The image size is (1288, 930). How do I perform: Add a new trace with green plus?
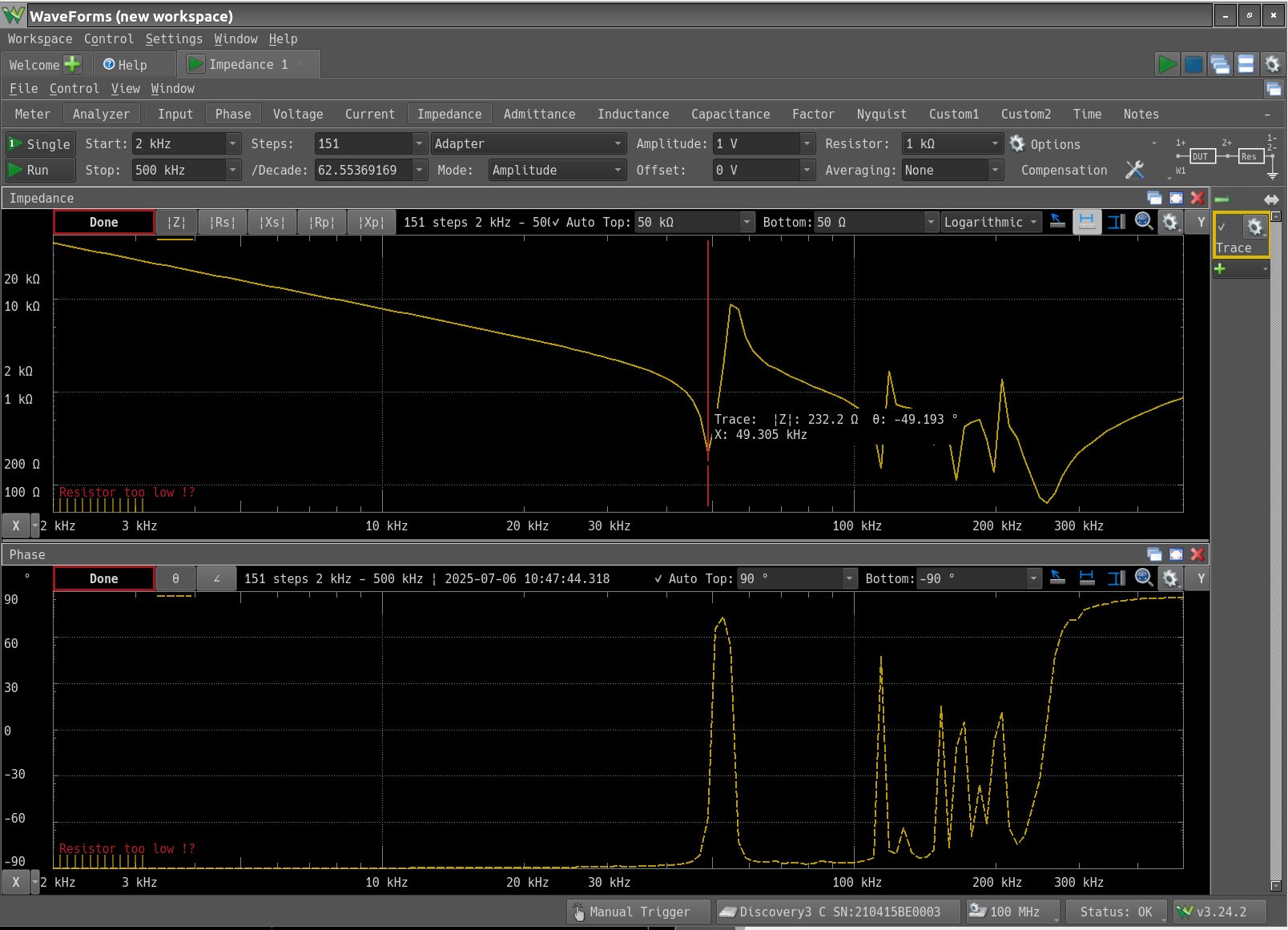coord(1220,269)
